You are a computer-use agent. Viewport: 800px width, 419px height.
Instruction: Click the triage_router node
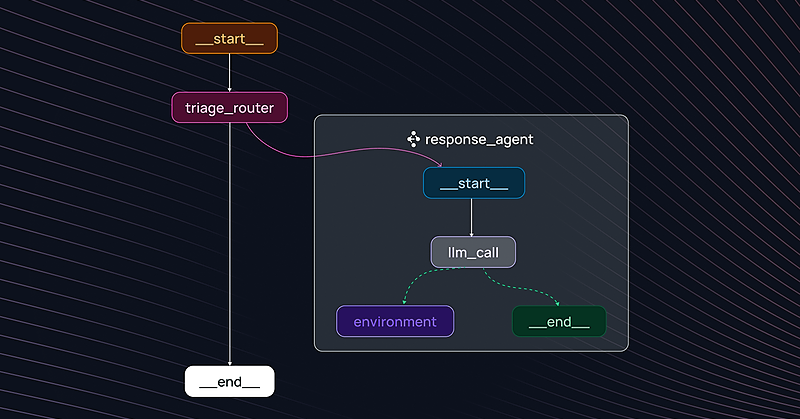click(230, 108)
